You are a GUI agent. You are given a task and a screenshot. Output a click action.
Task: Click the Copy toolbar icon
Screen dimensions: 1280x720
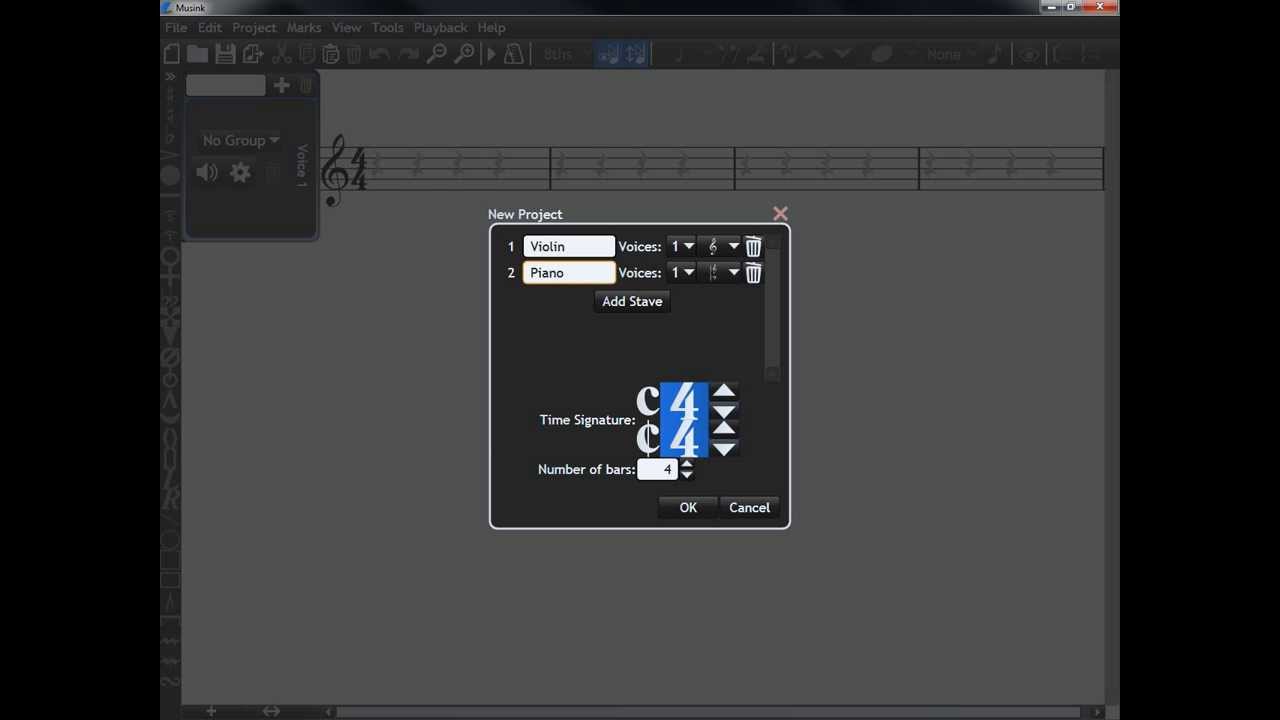(x=307, y=55)
